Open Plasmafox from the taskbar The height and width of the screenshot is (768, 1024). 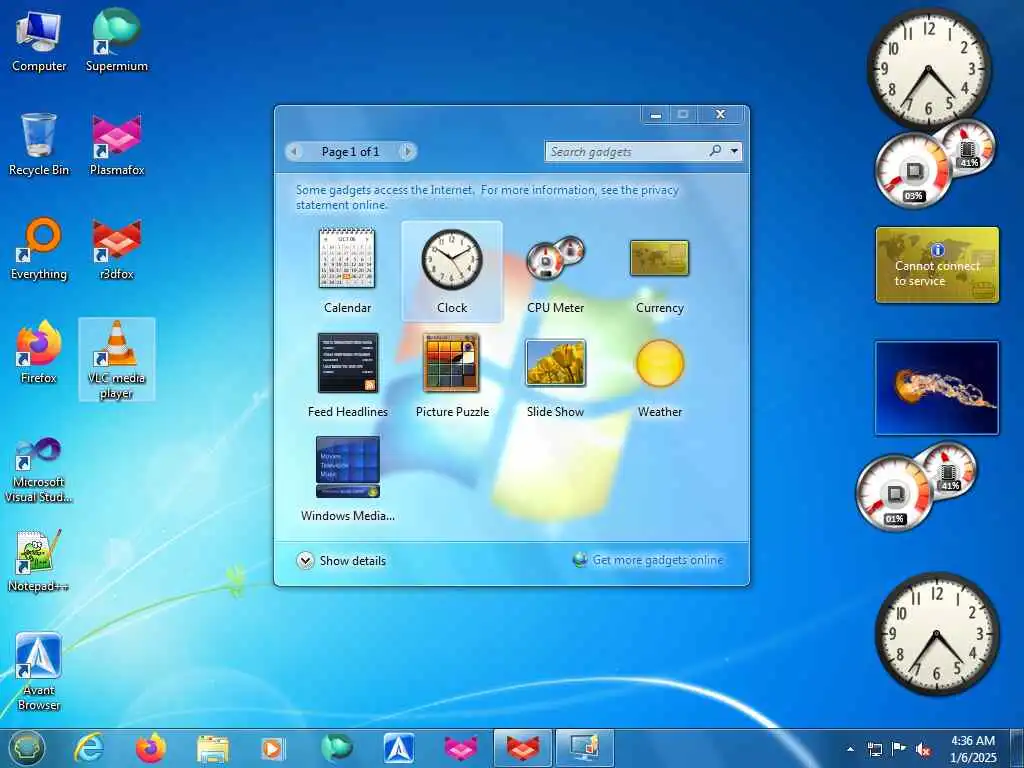click(x=460, y=748)
